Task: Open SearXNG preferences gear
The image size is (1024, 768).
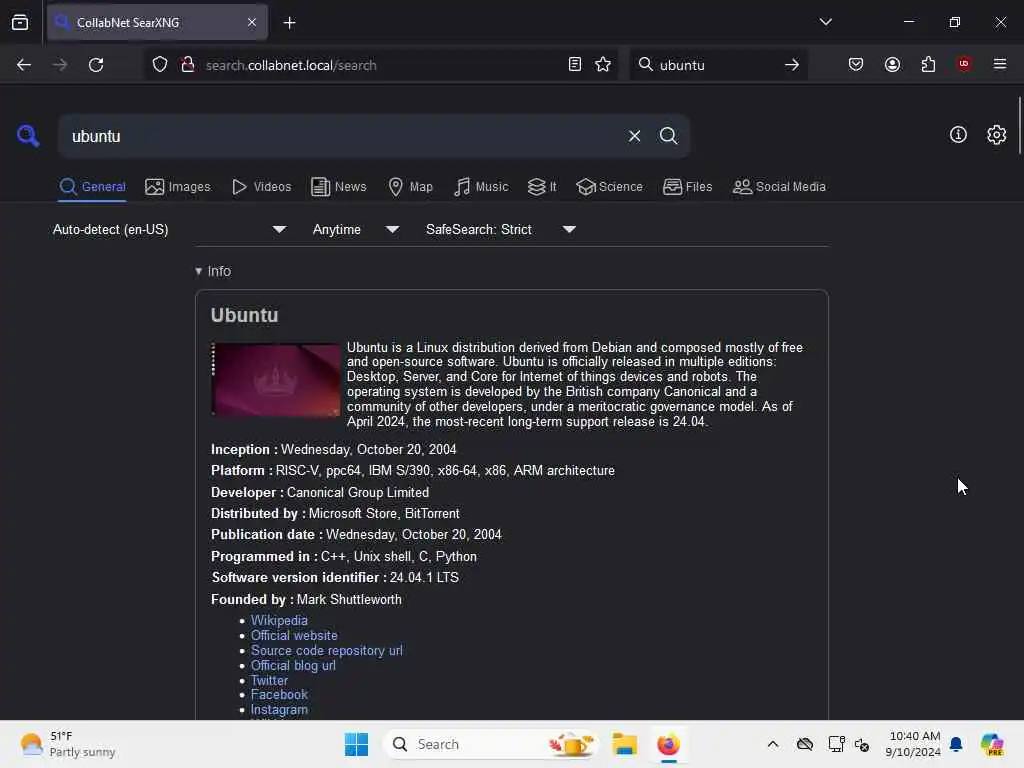Action: point(996,135)
